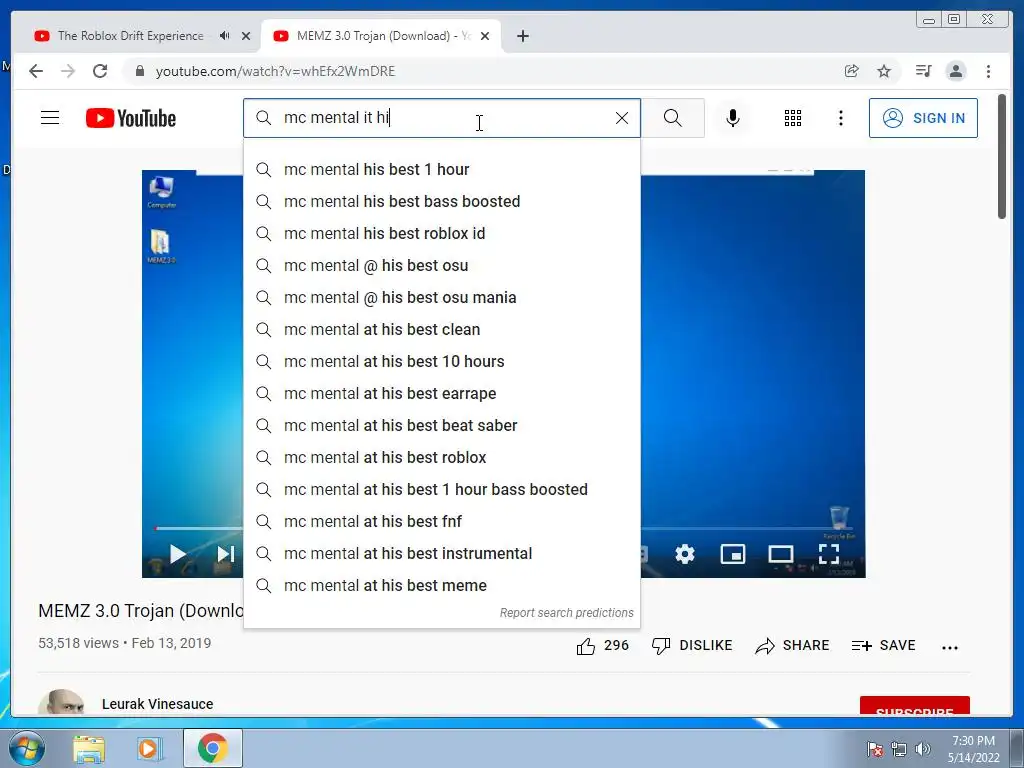This screenshot has height=768, width=1024.
Task: Close The Roblox Drift Experience tab
Action: tap(246, 36)
